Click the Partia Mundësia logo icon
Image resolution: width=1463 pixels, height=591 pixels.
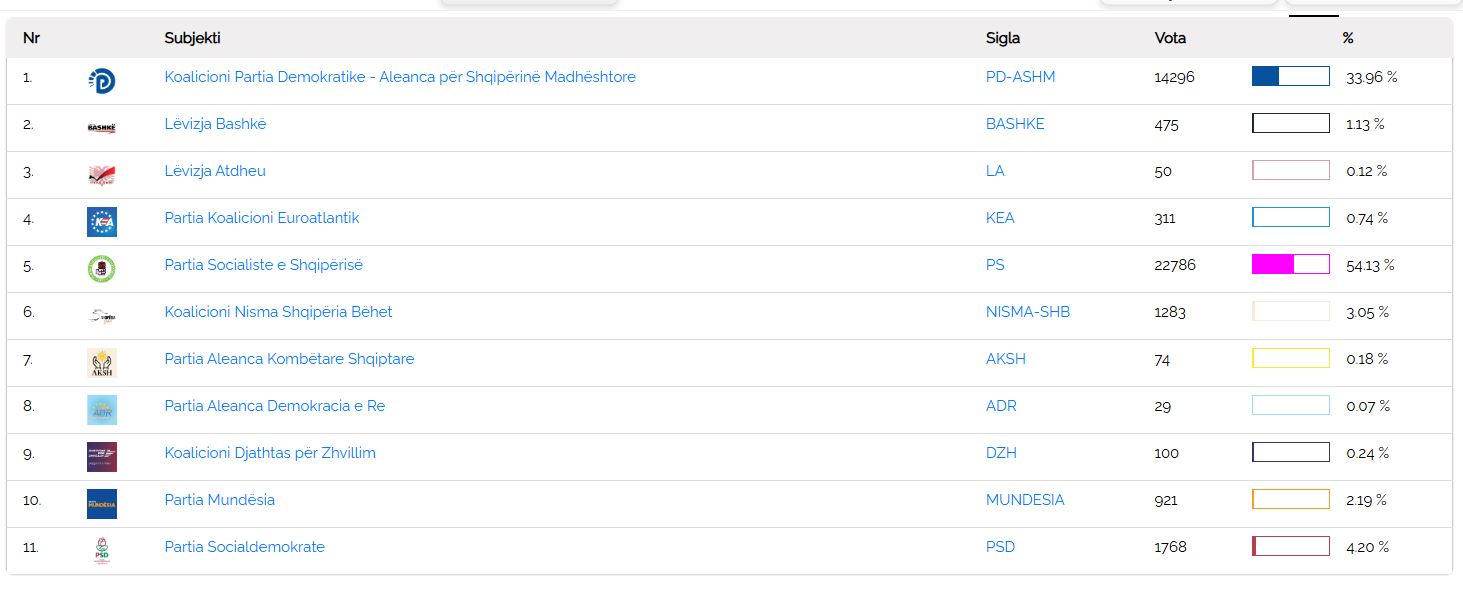[x=101, y=503]
